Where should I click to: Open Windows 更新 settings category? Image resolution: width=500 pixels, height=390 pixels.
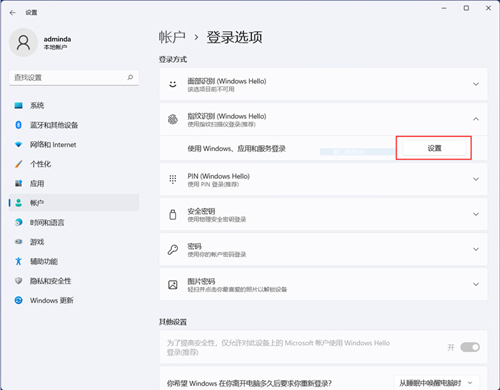click(x=74, y=300)
